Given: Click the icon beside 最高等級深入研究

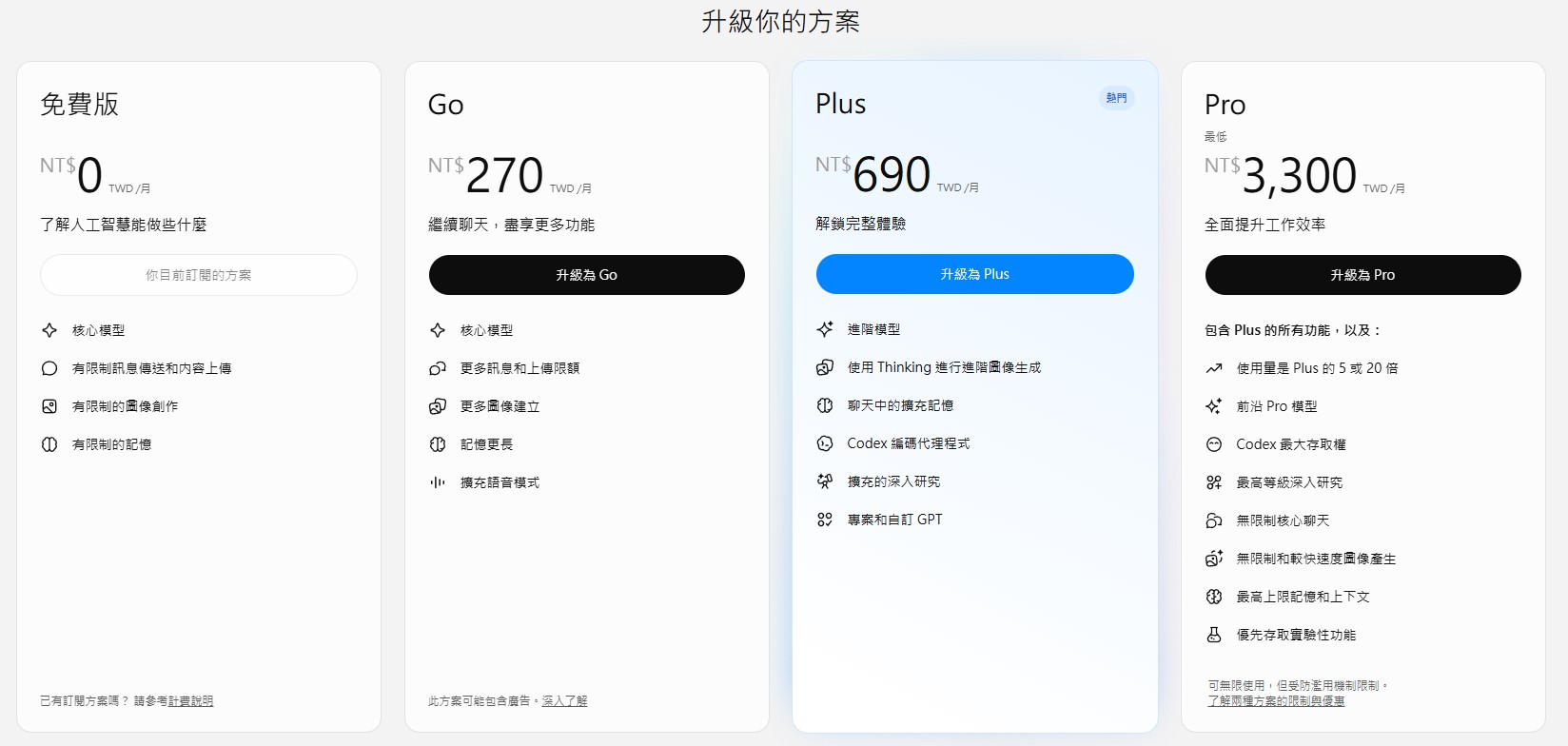Looking at the screenshot, I should (x=1214, y=482).
